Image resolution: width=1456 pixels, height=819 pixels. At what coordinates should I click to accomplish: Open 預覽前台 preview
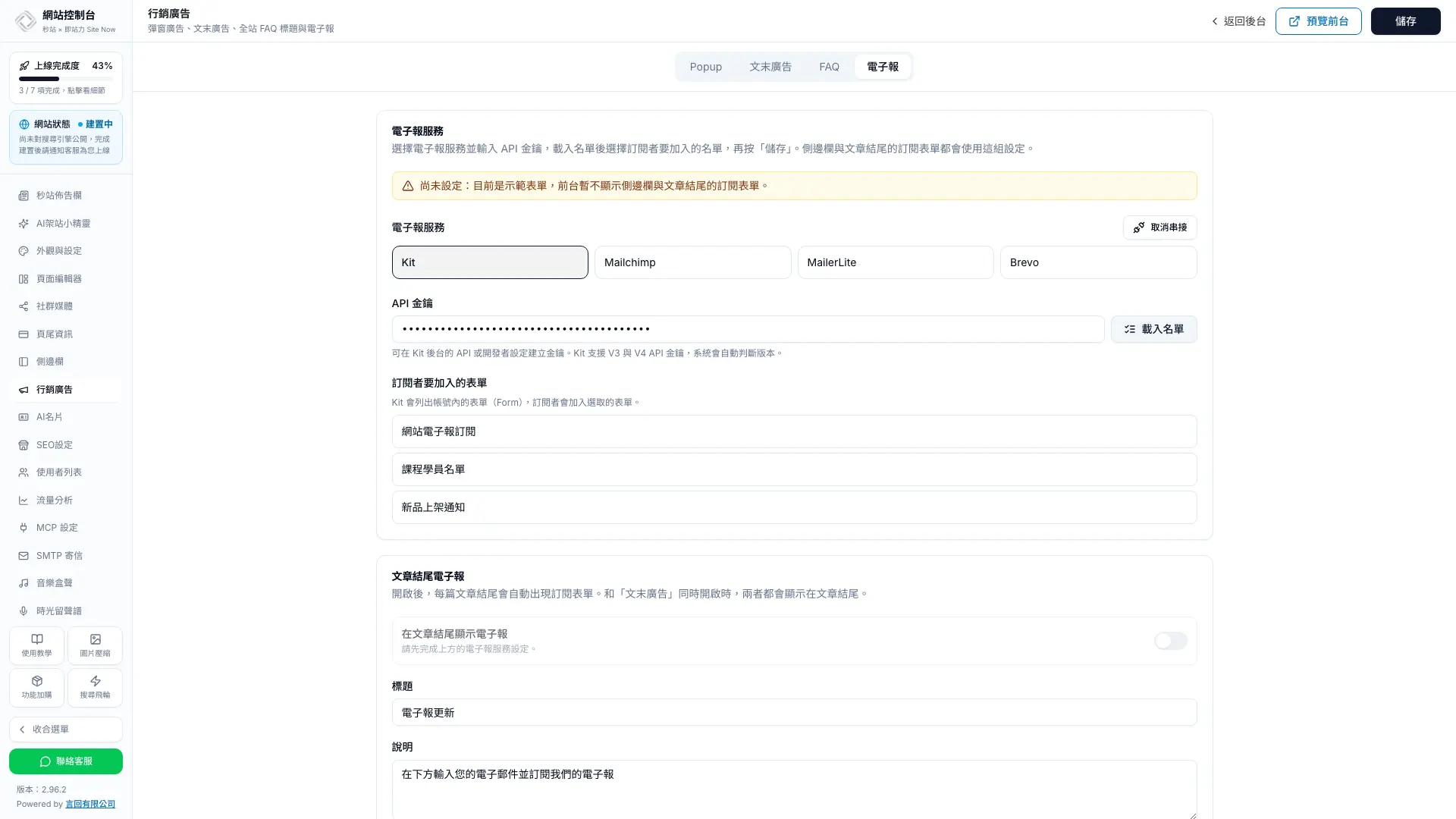point(1318,21)
